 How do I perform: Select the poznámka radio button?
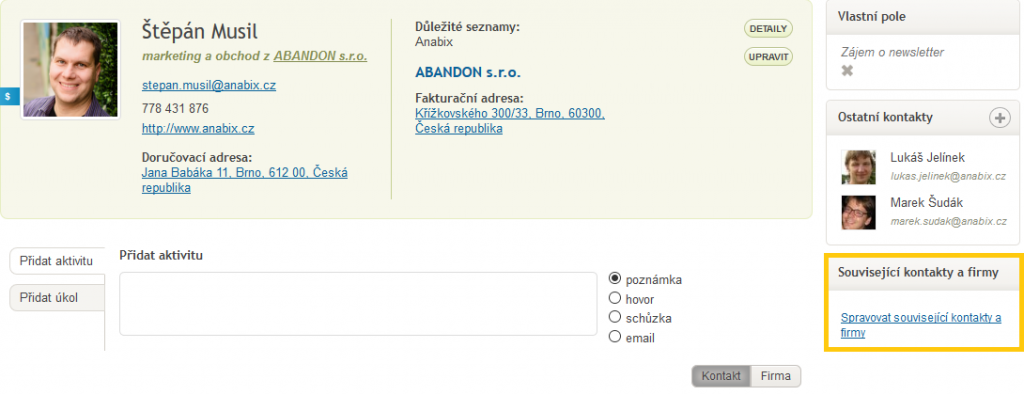pyautogui.click(x=615, y=278)
